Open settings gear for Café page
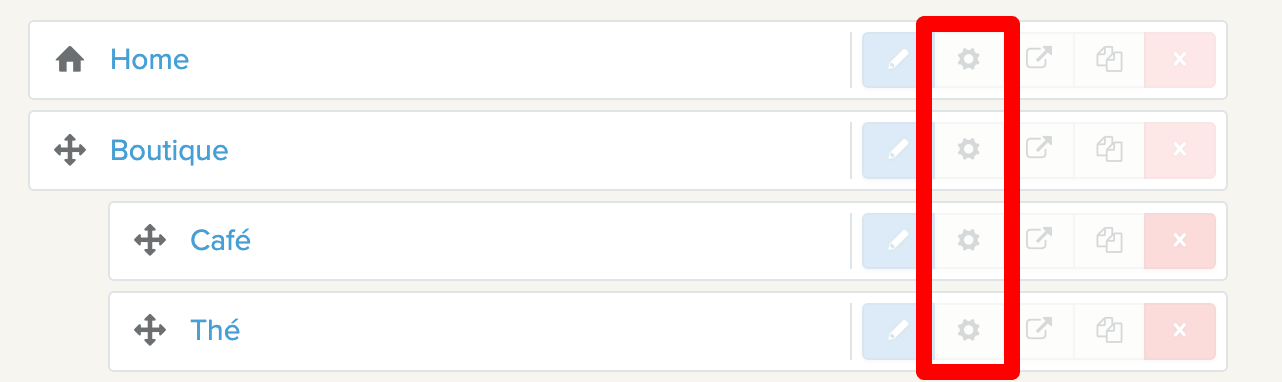 coord(968,240)
